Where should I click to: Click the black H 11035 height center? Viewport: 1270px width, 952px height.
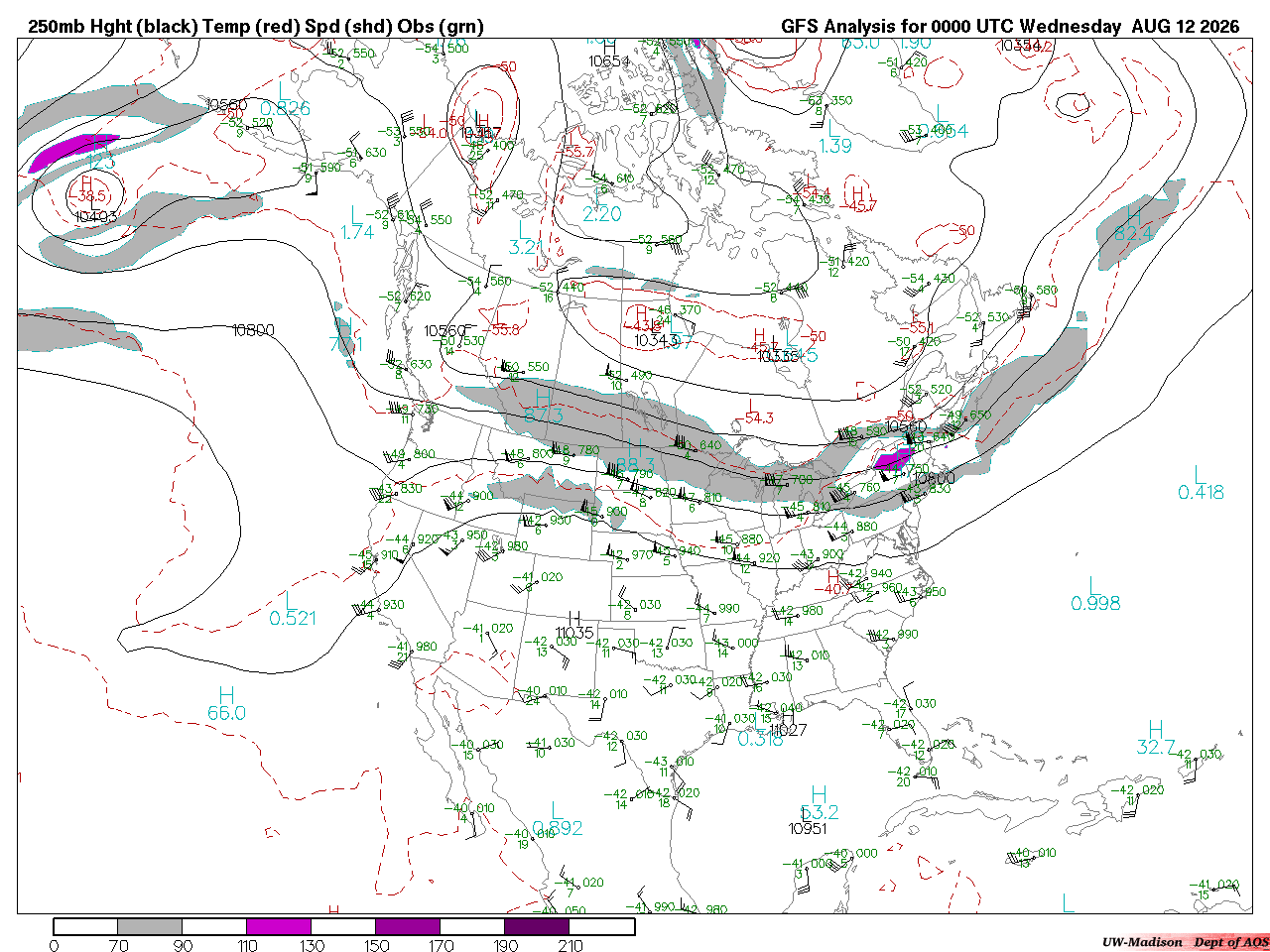point(574,626)
